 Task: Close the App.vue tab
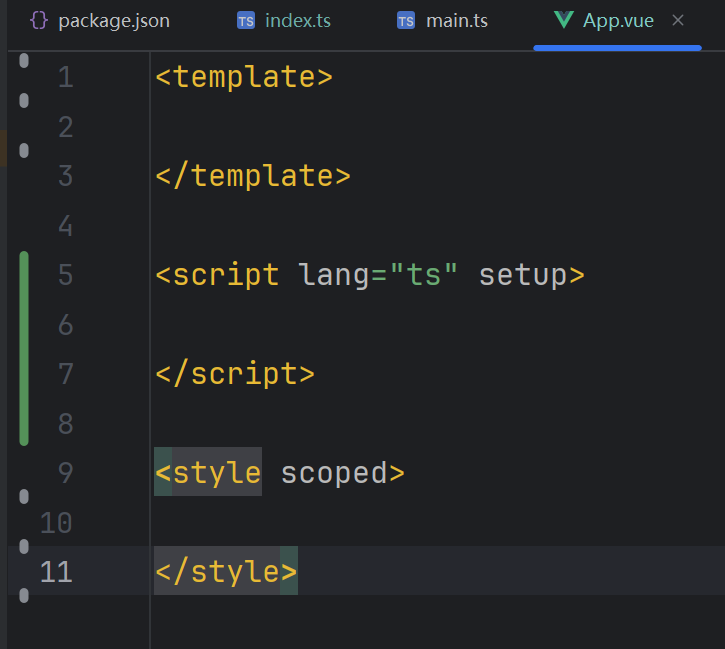click(678, 20)
